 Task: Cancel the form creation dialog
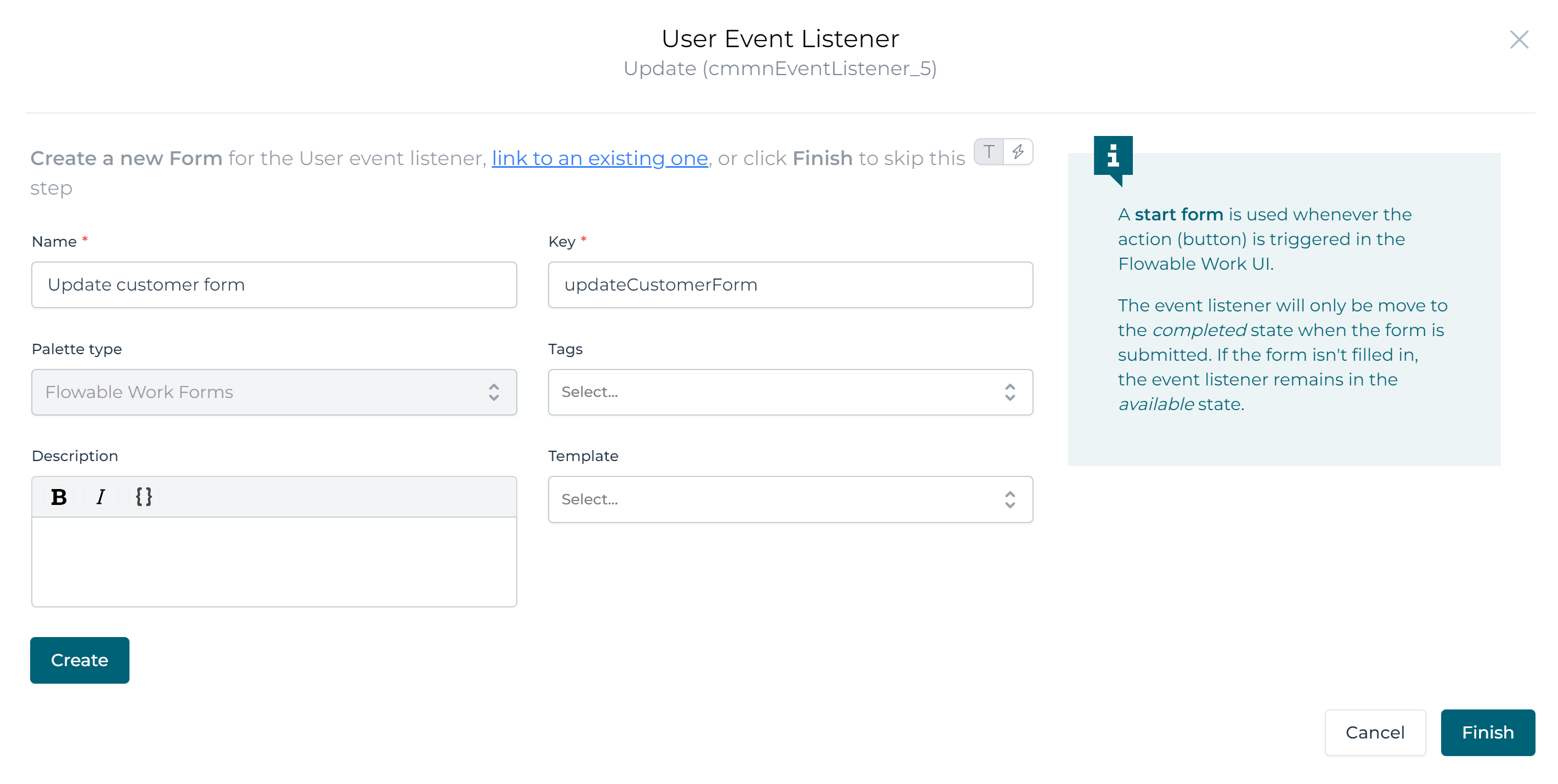tap(1375, 732)
